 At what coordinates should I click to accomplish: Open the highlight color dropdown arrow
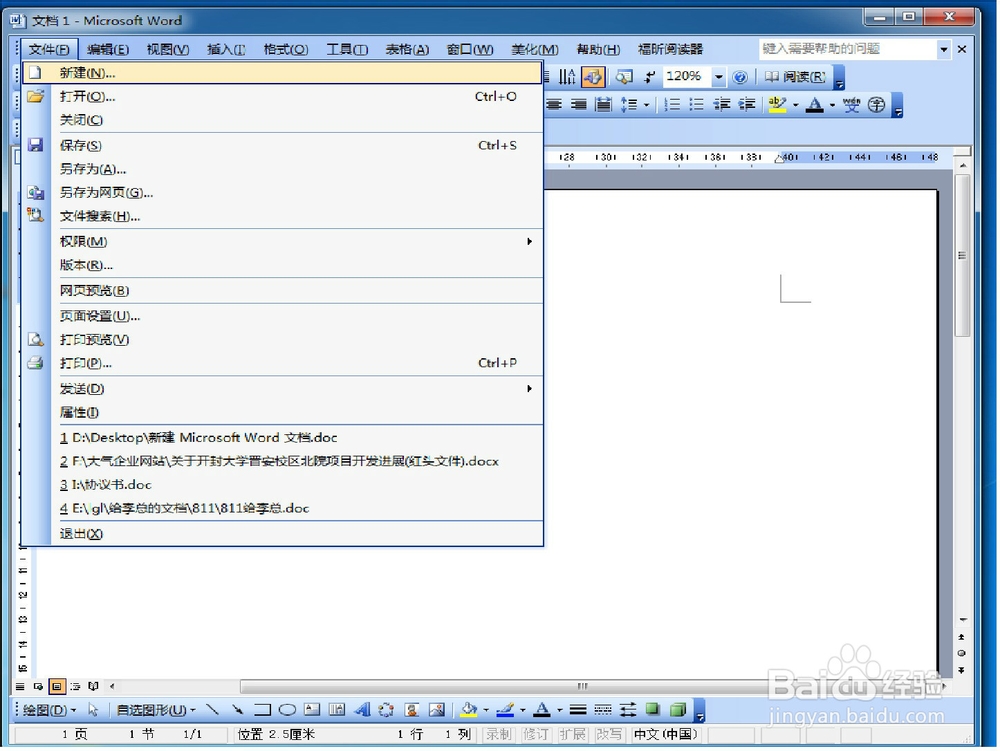pos(795,105)
